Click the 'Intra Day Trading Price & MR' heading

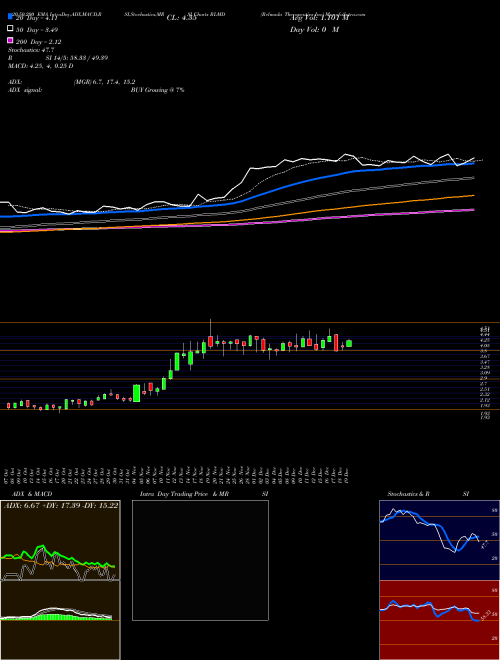[x=185, y=494]
